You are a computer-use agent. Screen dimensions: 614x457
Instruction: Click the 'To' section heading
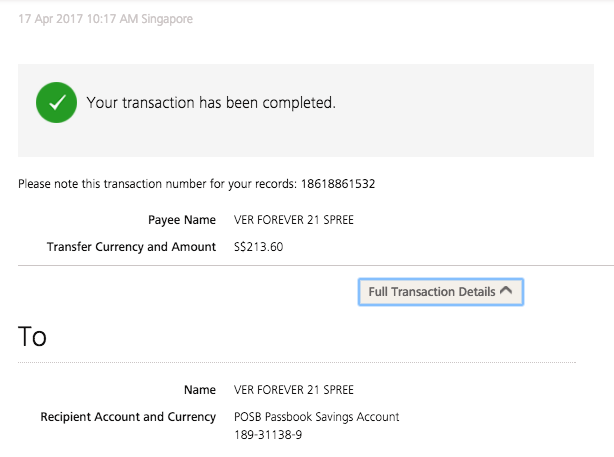(33, 336)
